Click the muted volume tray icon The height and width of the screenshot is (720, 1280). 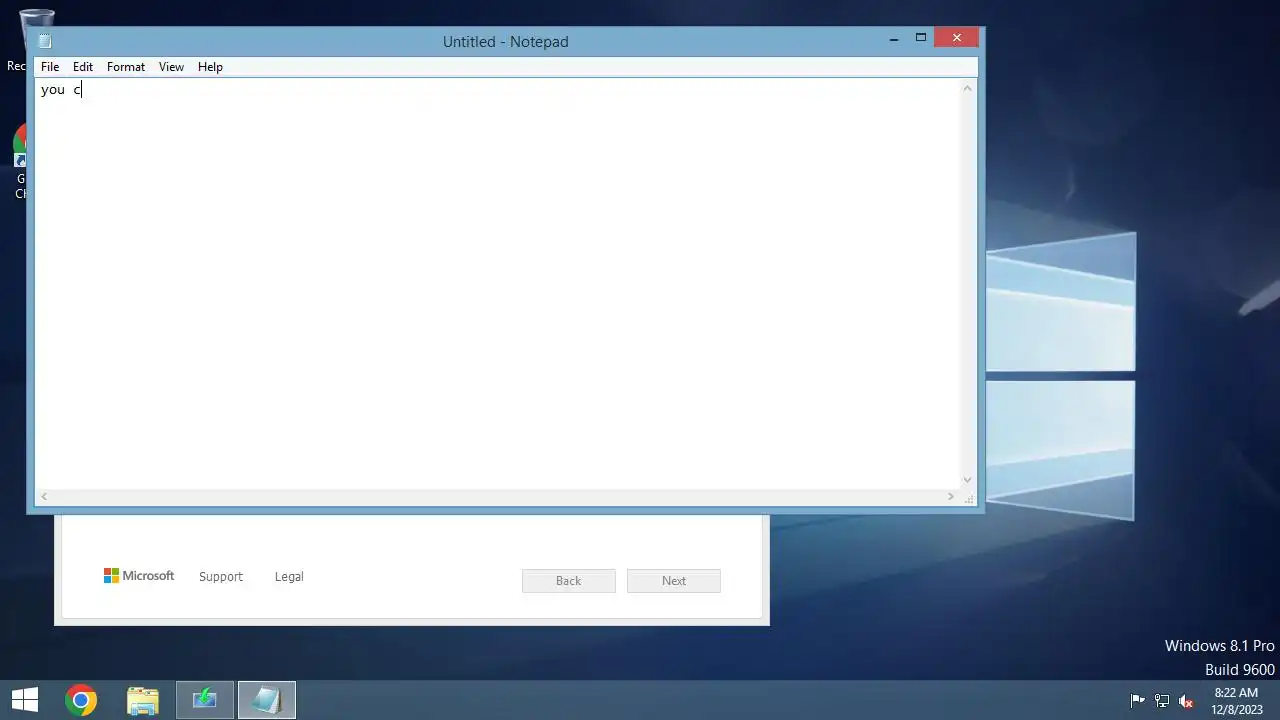(1186, 701)
